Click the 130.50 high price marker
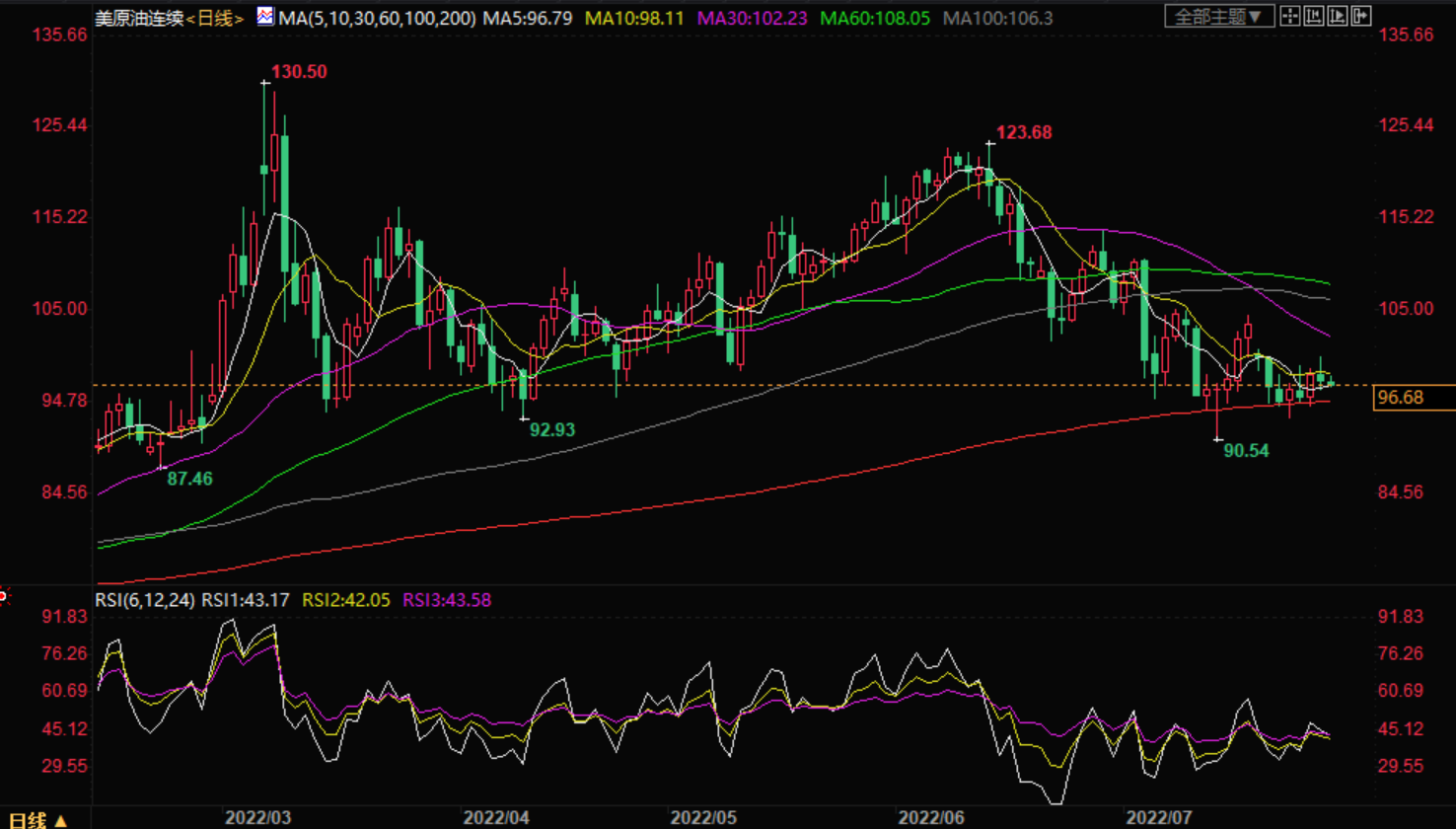 (x=299, y=71)
